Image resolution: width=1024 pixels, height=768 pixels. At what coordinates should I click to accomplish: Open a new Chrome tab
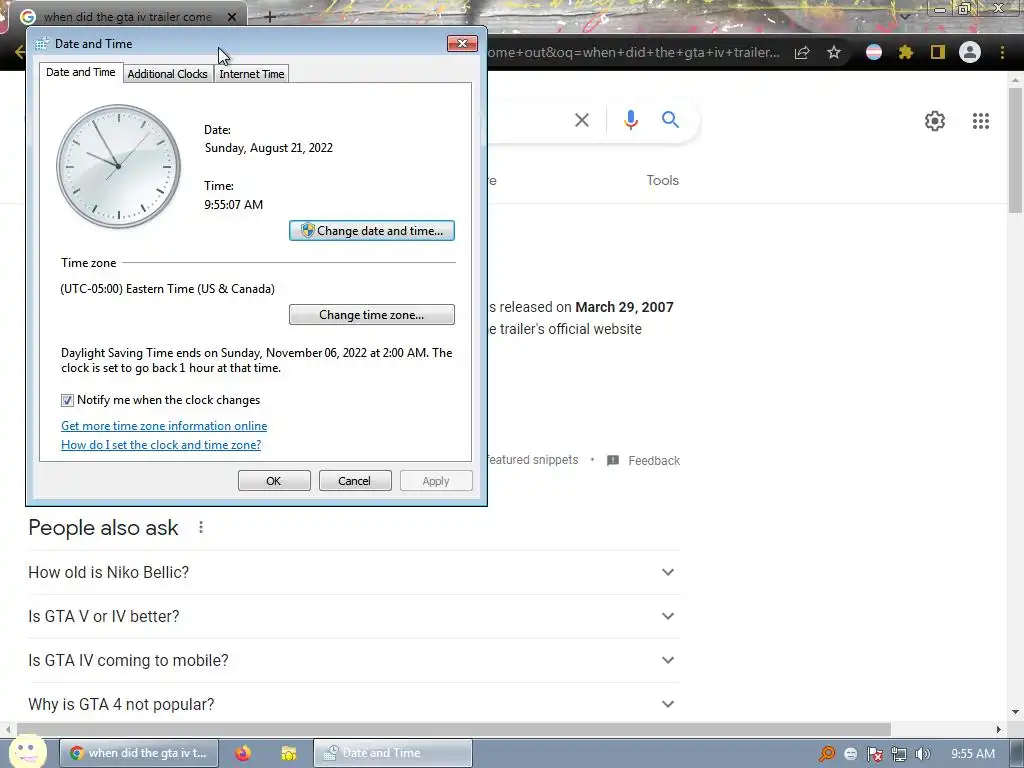[269, 17]
